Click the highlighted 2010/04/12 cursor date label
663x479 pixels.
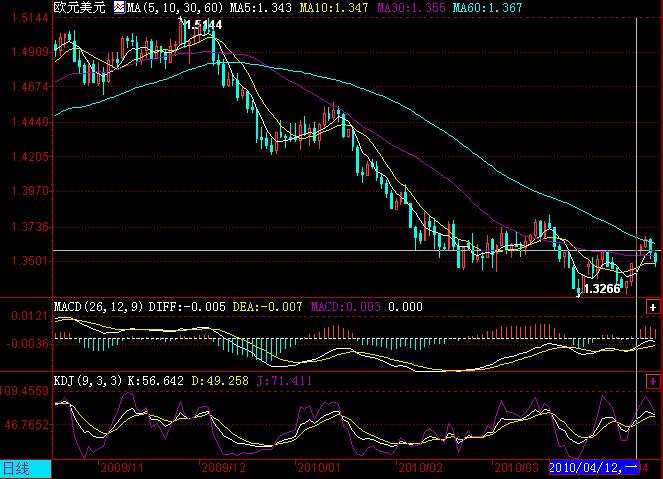click(594, 468)
